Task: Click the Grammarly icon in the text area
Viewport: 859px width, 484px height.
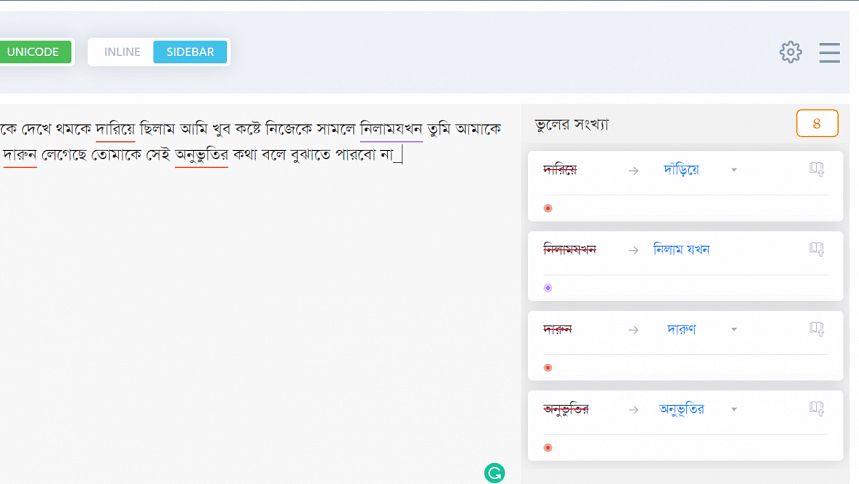Action: pyautogui.click(x=494, y=473)
